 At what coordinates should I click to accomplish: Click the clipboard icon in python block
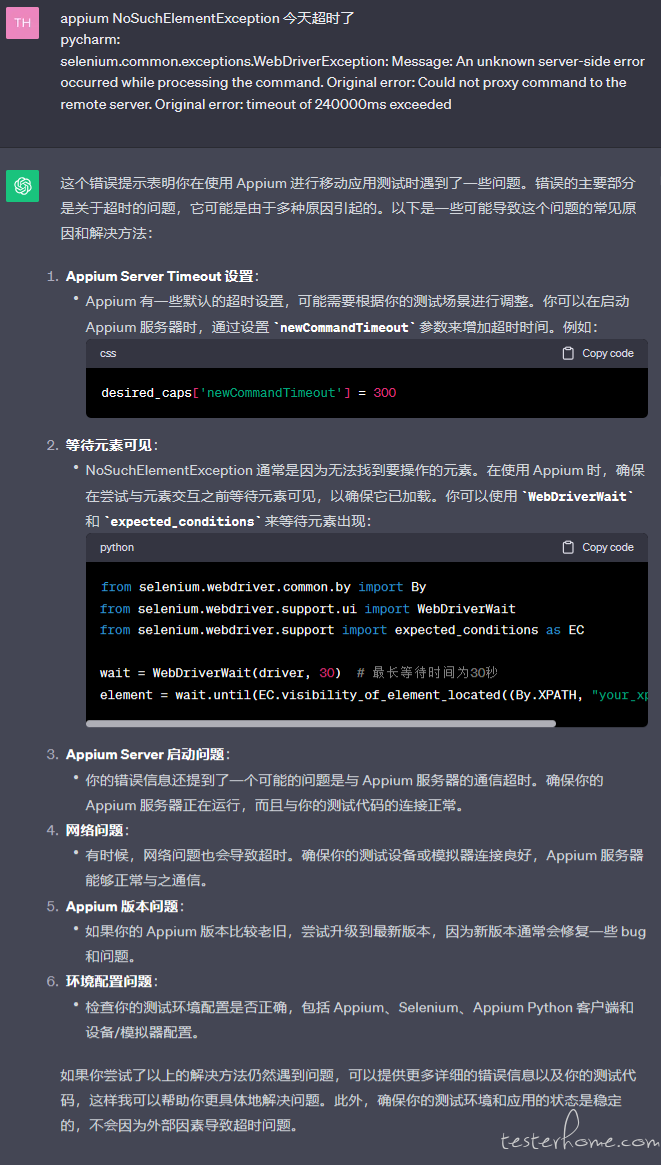(568, 548)
